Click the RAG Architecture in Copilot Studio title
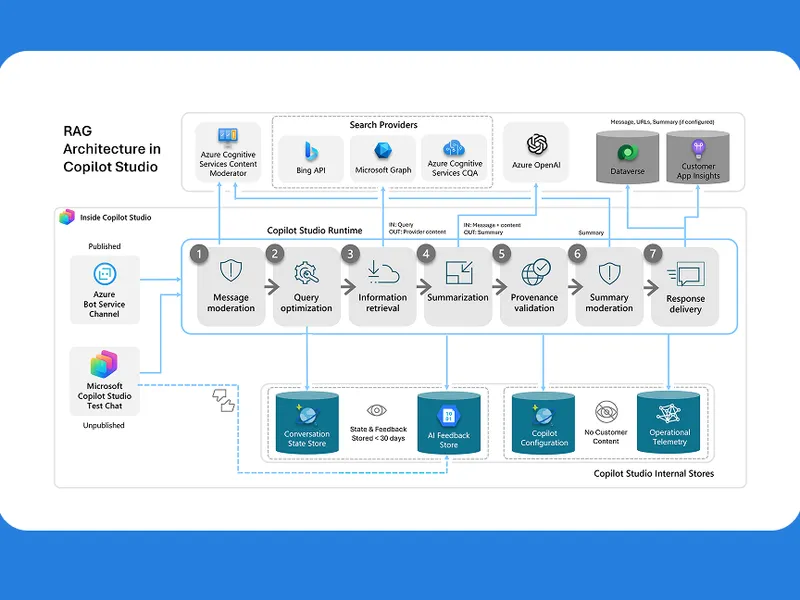This screenshot has width=800, height=600. (112, 148)
